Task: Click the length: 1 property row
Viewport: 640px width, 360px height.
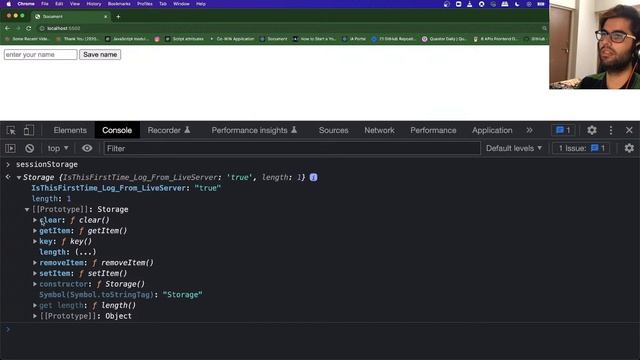Action: [51, 199]
